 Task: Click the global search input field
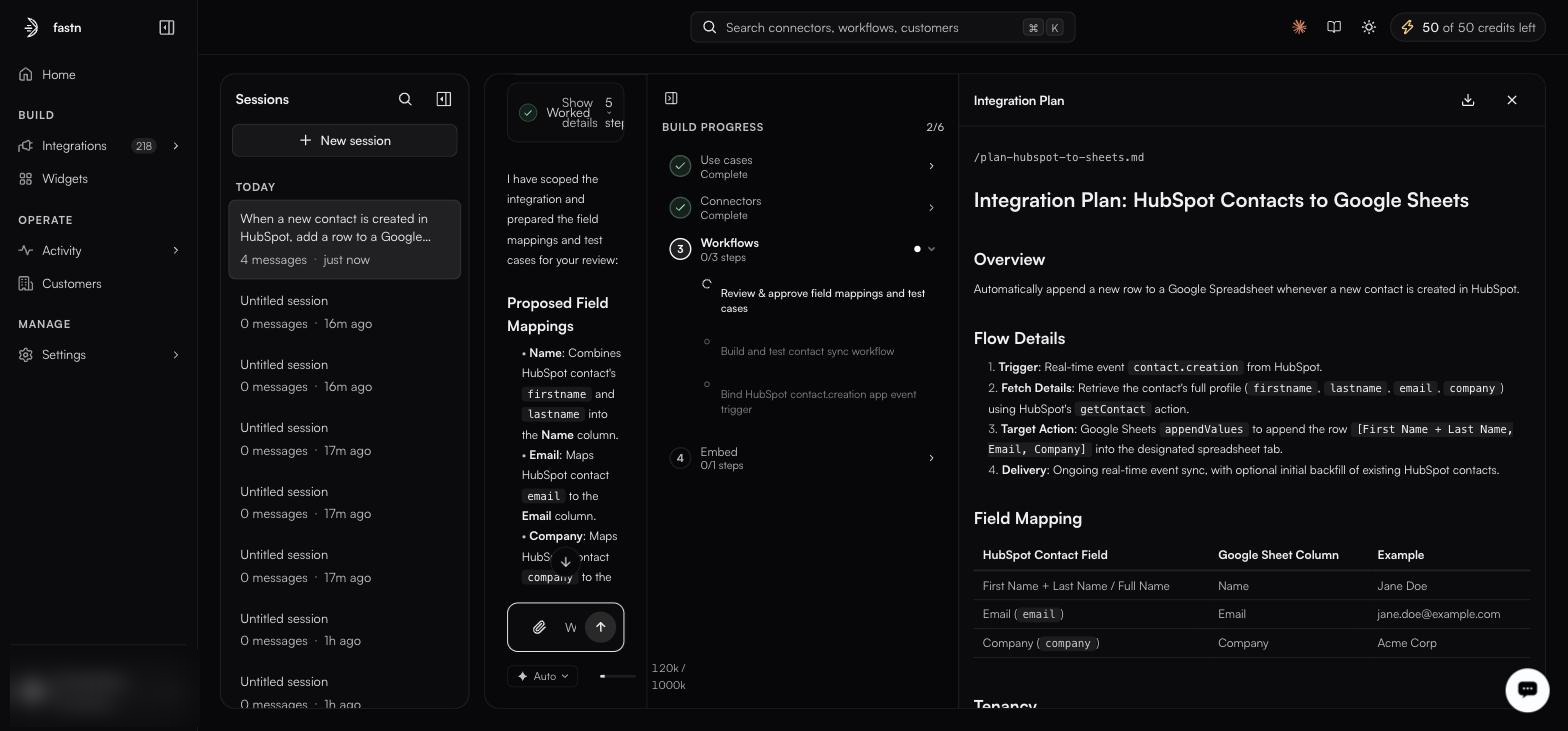point(883,28)
